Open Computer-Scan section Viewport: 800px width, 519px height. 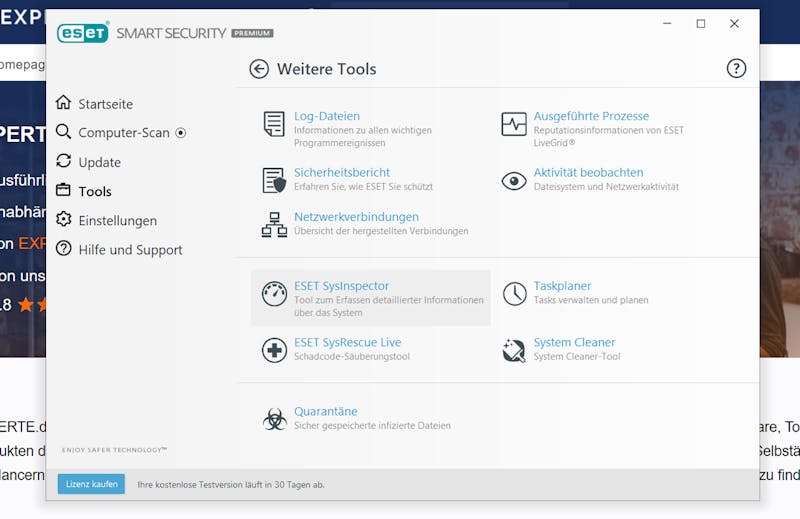[124, 133]
